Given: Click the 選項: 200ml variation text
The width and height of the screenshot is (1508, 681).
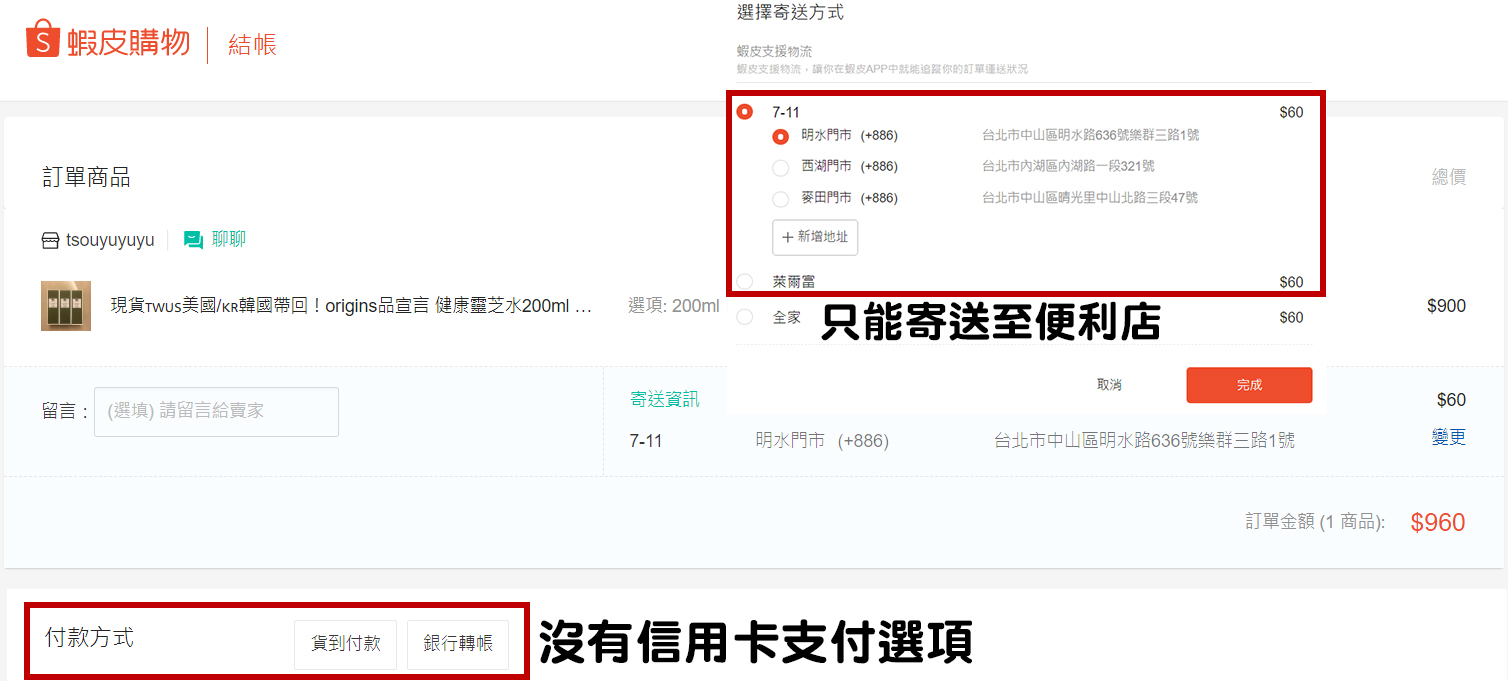Looking at the screenshot, I should (x=674, y=306).
